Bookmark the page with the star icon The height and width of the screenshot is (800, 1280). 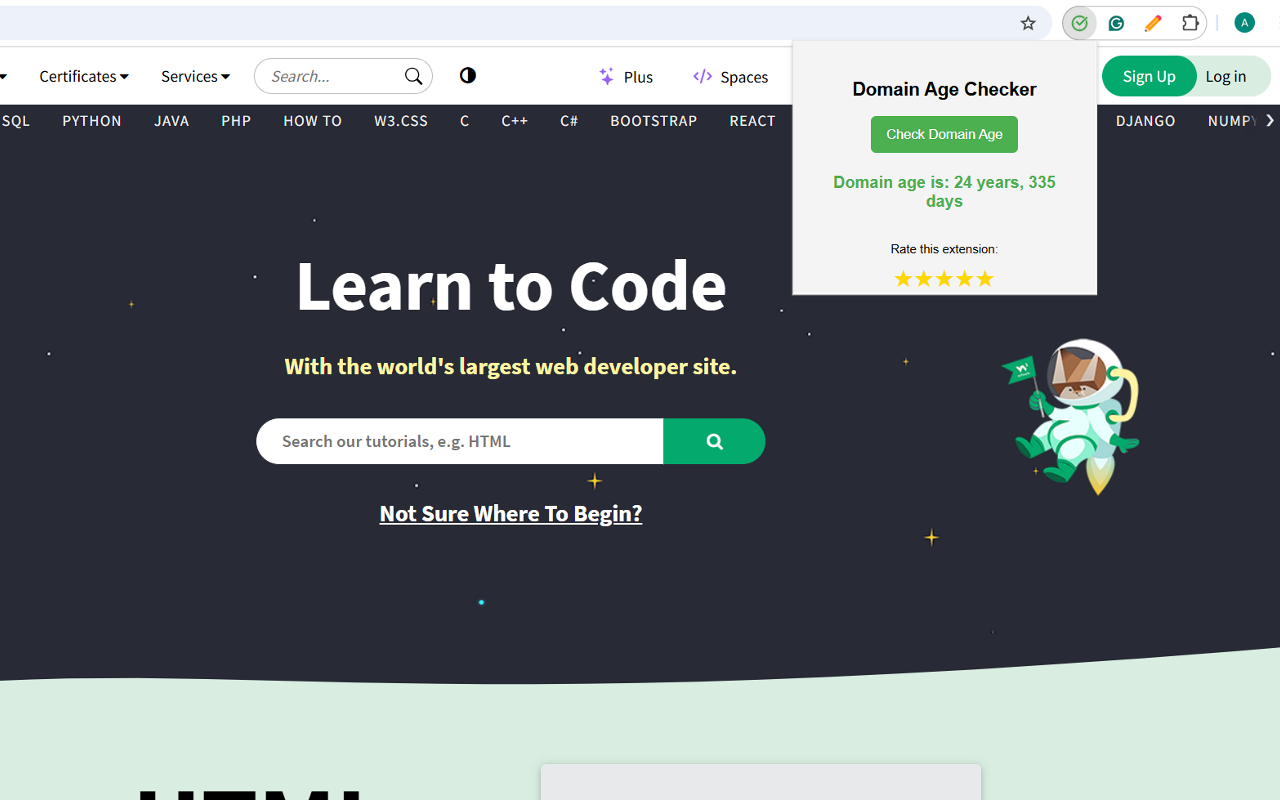tap(1027, 22)
